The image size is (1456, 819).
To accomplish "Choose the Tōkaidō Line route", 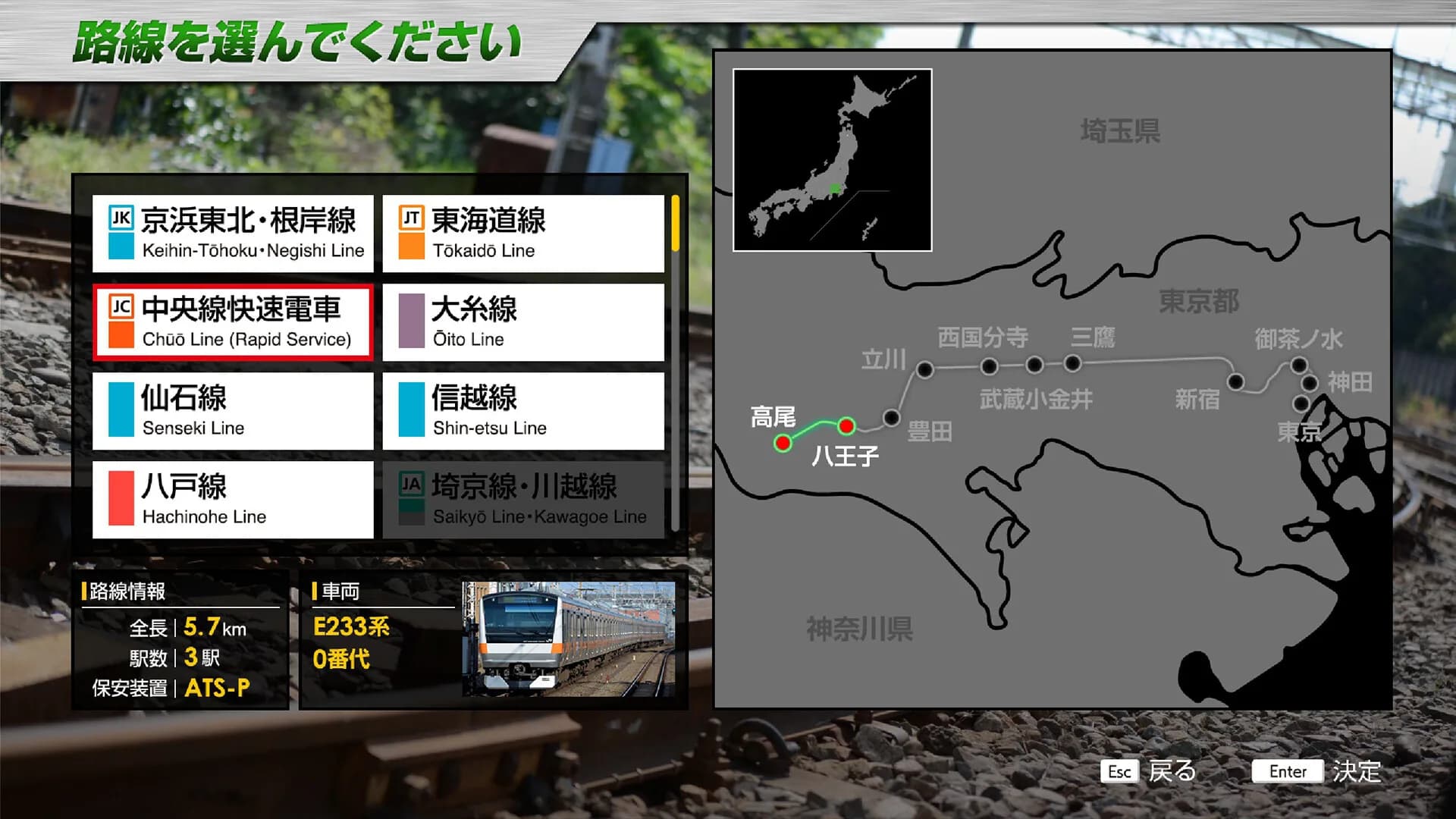I will (x=523, y=234).
